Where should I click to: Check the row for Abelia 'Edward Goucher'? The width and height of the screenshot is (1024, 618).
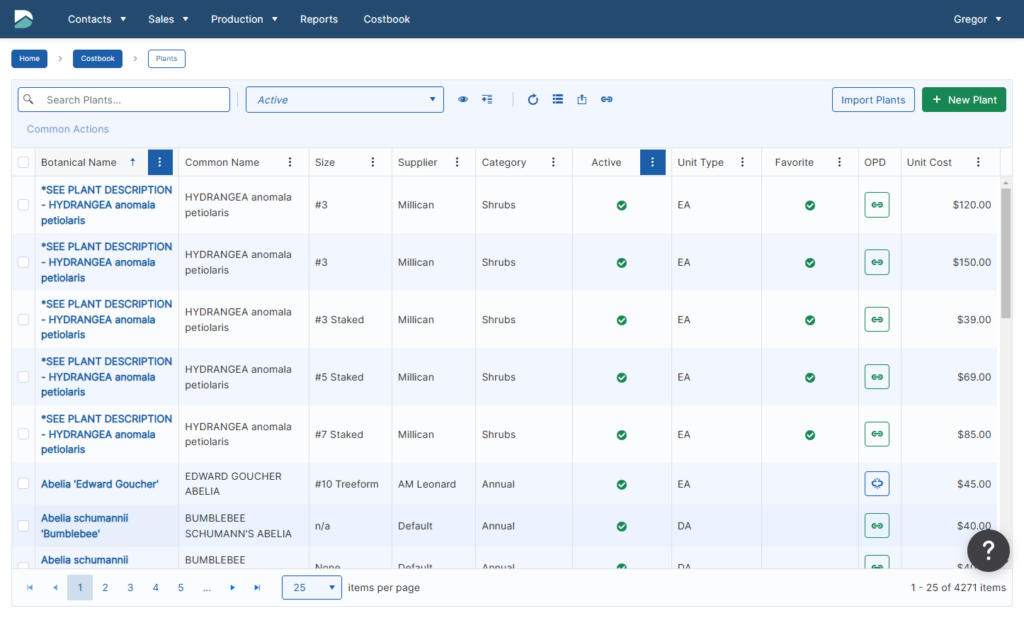[24, 483]
